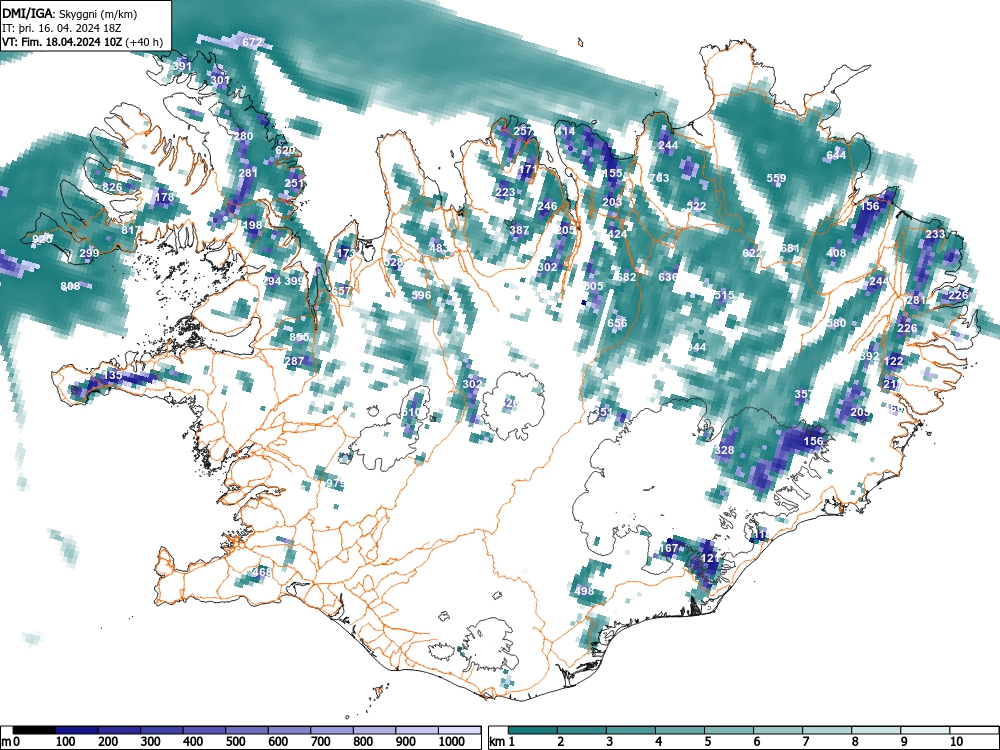Click the 178 value in the Westfjords
This screenshot has height=750, width=1000.
(x=164, y=197)
